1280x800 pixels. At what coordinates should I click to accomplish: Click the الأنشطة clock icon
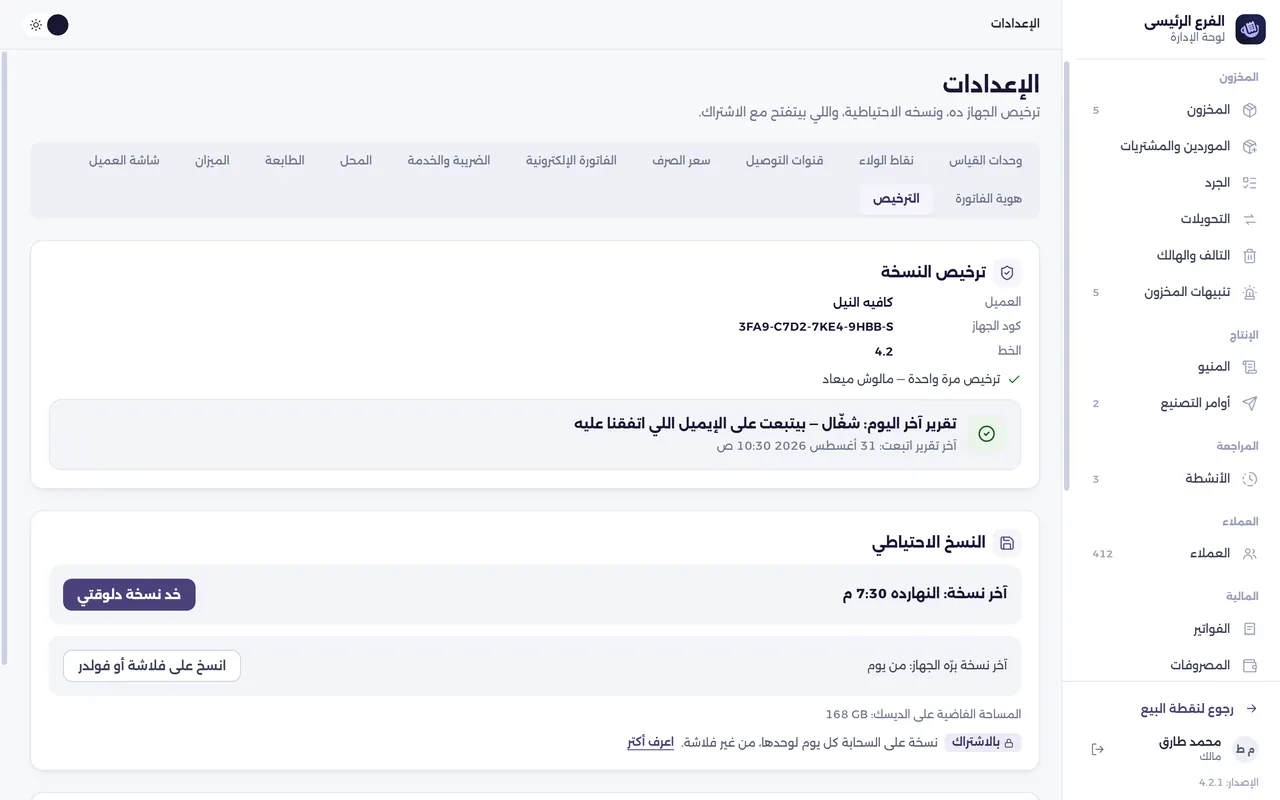click(1249, 479)
